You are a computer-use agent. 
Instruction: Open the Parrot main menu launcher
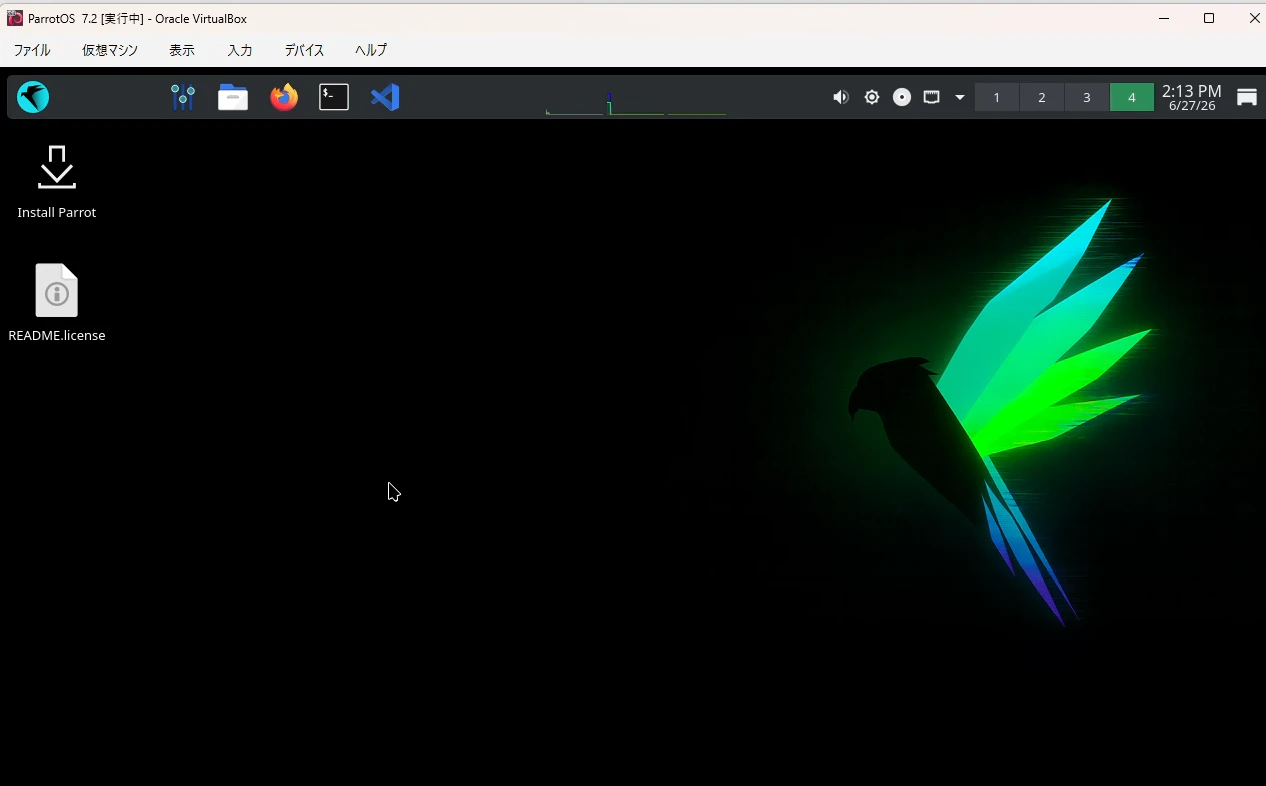[33, 97]
